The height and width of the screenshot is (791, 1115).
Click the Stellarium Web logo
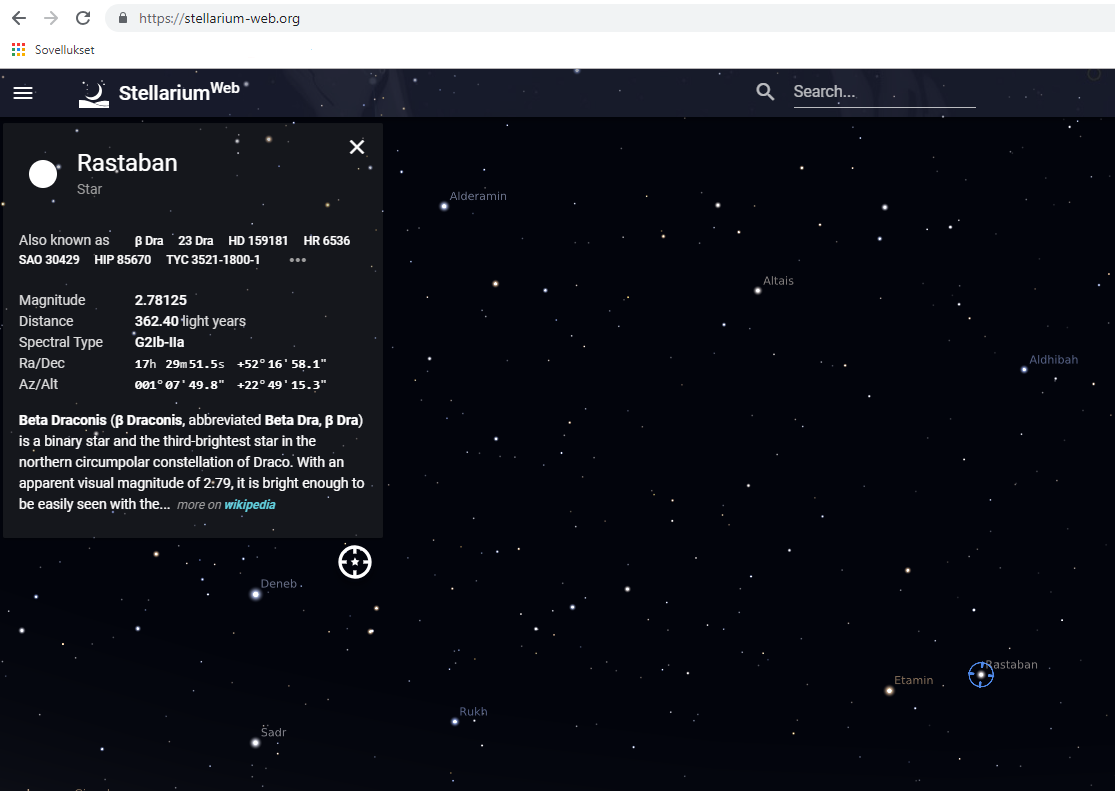click(160, 93)
